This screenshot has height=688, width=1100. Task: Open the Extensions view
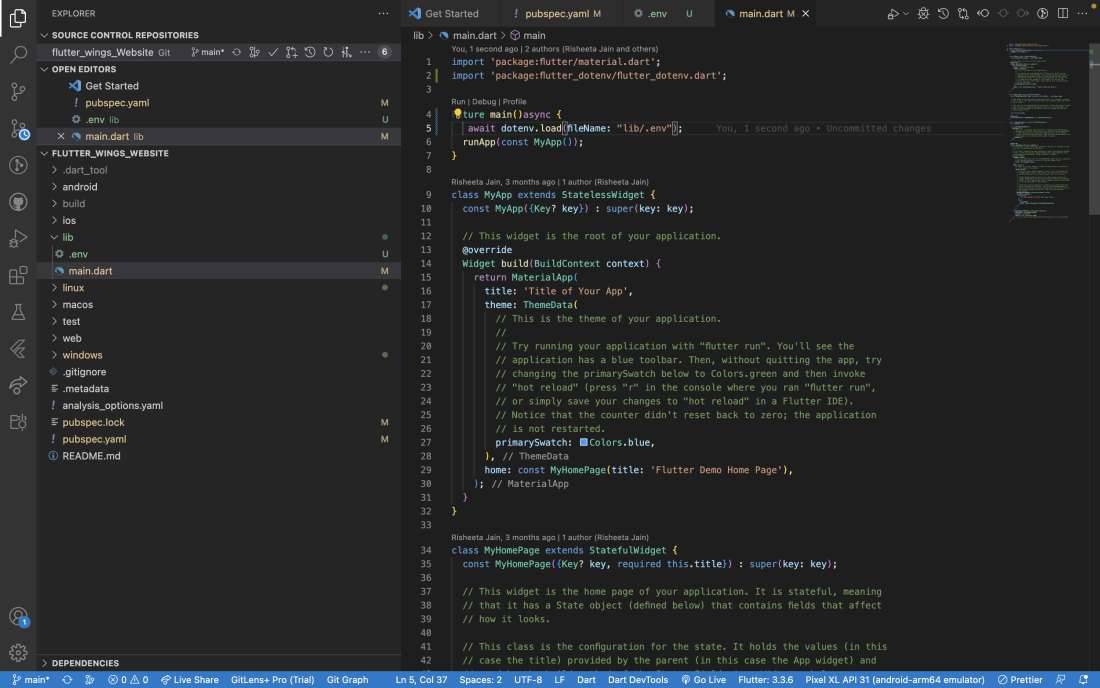click(18, 275)
